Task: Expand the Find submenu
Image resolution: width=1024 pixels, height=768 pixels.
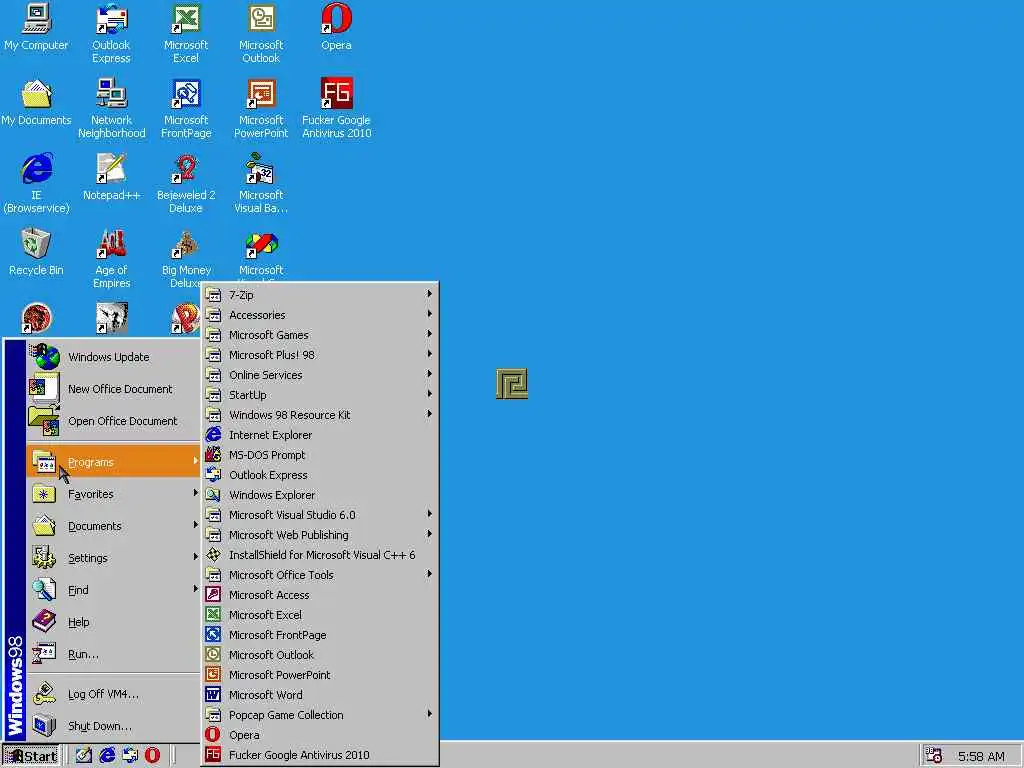Action: 113,590
